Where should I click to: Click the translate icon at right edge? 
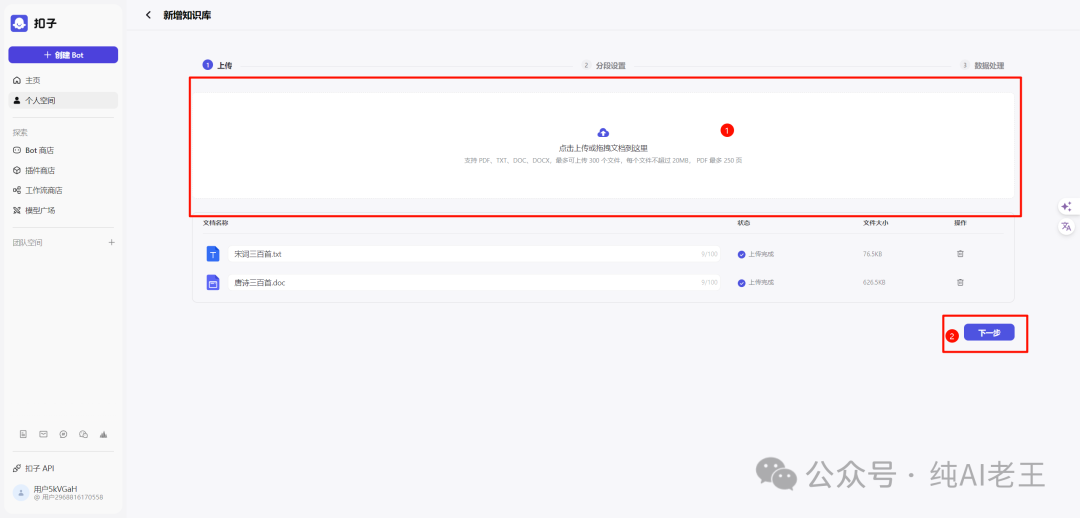tap(1066, 226)
